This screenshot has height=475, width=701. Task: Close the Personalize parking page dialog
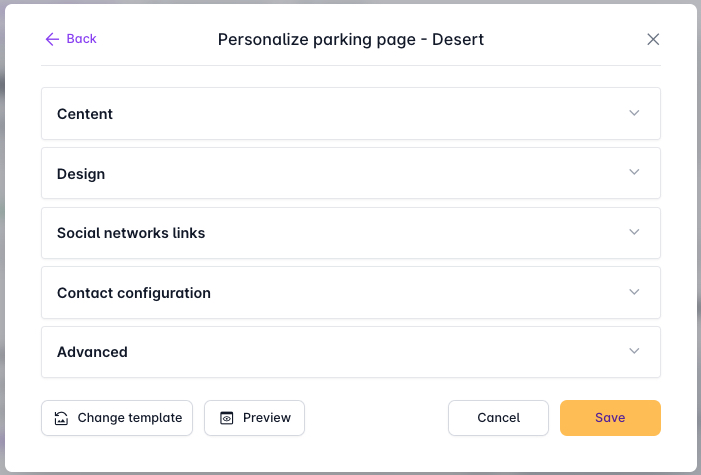point(653,39)
